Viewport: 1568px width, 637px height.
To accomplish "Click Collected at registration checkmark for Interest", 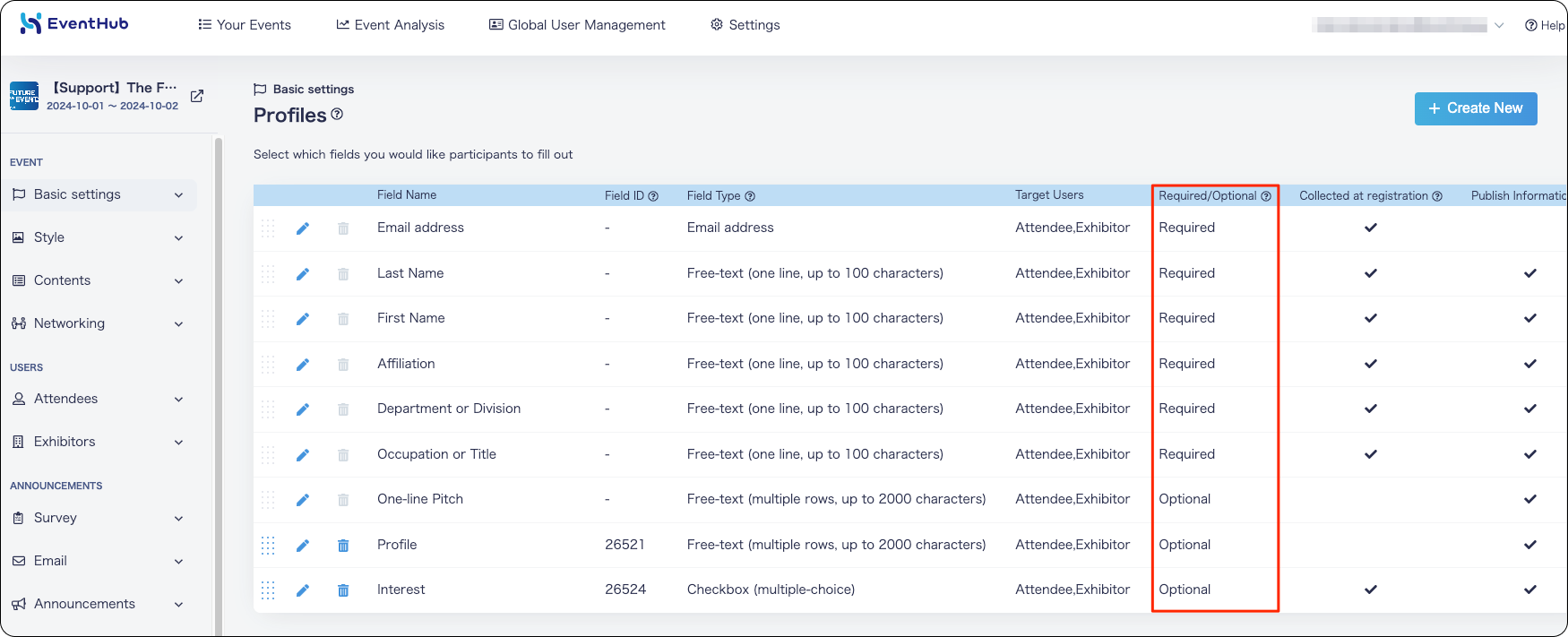I will point(1370,590).
